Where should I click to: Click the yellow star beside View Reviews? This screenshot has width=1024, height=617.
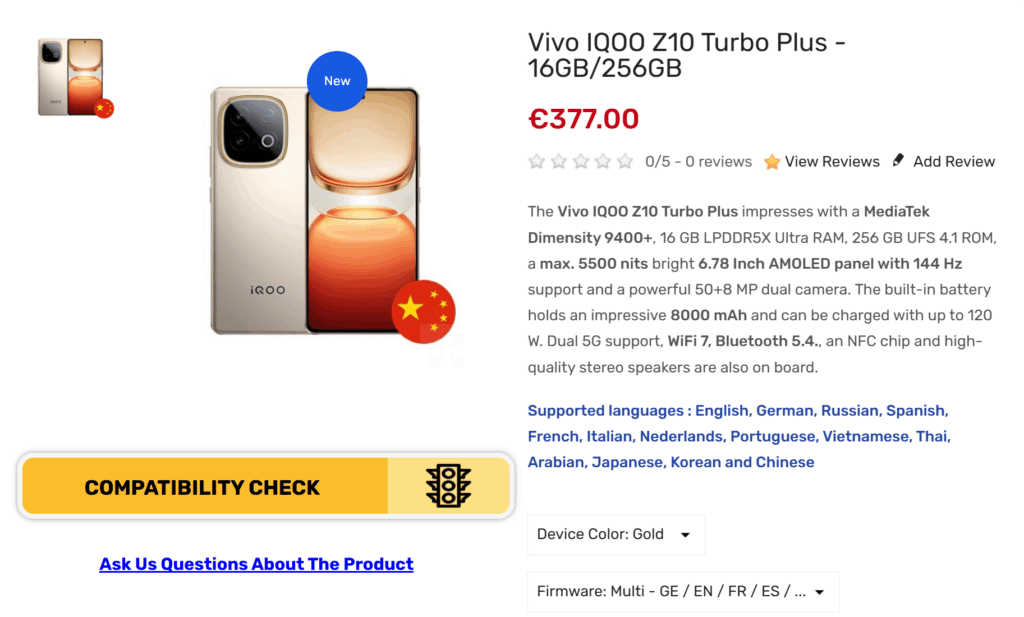(x=772, y=162)
